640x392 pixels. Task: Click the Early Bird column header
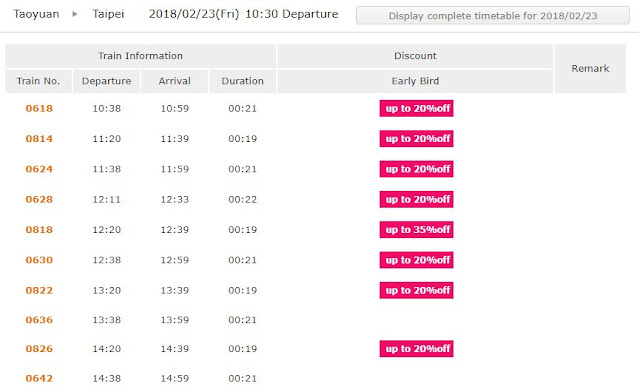[x=415, y=81]
